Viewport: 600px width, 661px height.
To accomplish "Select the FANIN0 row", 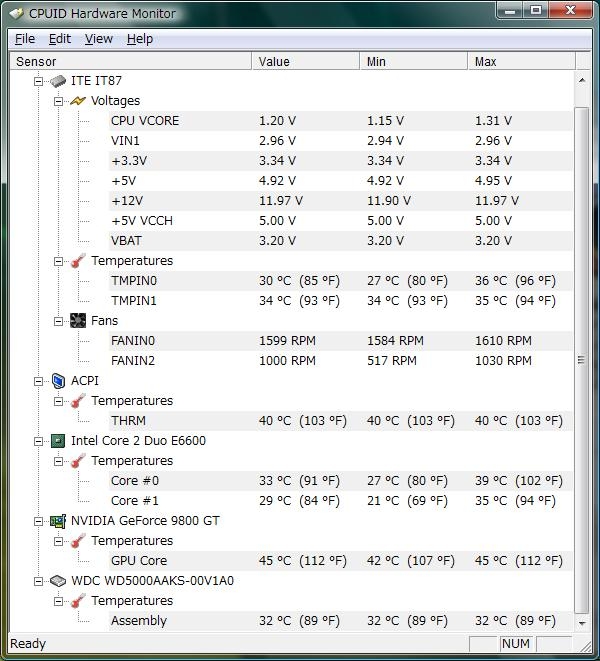I will [341, 341].
